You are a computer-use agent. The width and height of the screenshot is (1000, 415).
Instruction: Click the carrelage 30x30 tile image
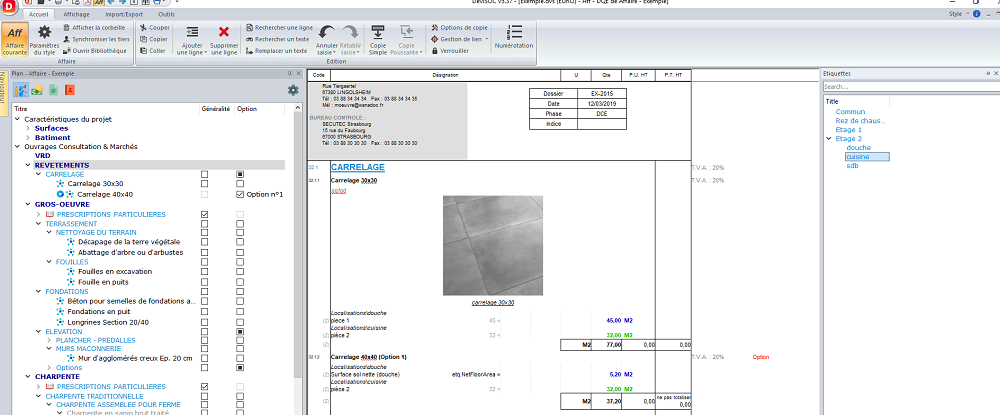[493, 245]
